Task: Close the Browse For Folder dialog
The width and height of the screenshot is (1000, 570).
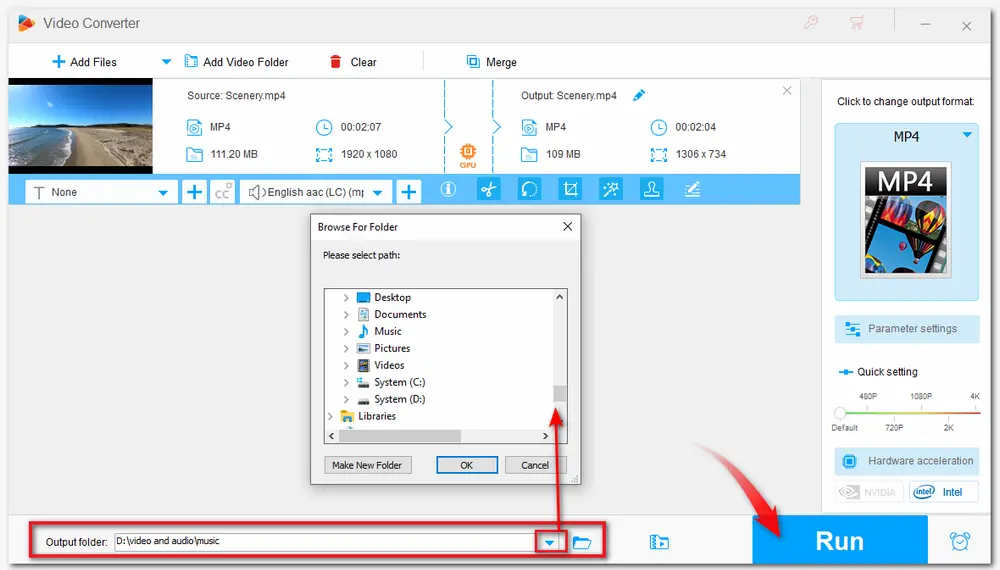Action: tap(568, 226)
